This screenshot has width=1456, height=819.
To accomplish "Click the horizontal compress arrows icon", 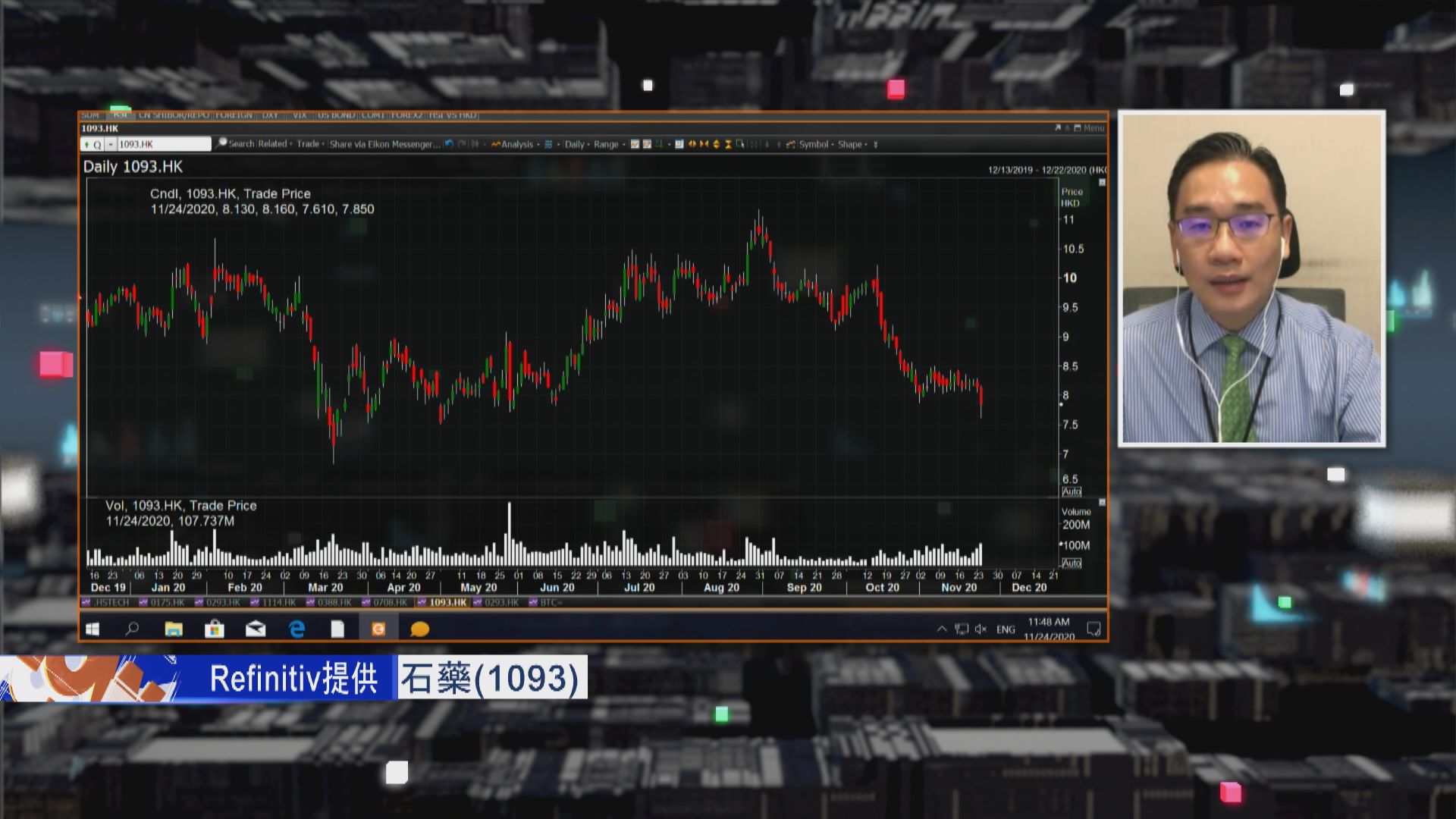I will point(704,144).
